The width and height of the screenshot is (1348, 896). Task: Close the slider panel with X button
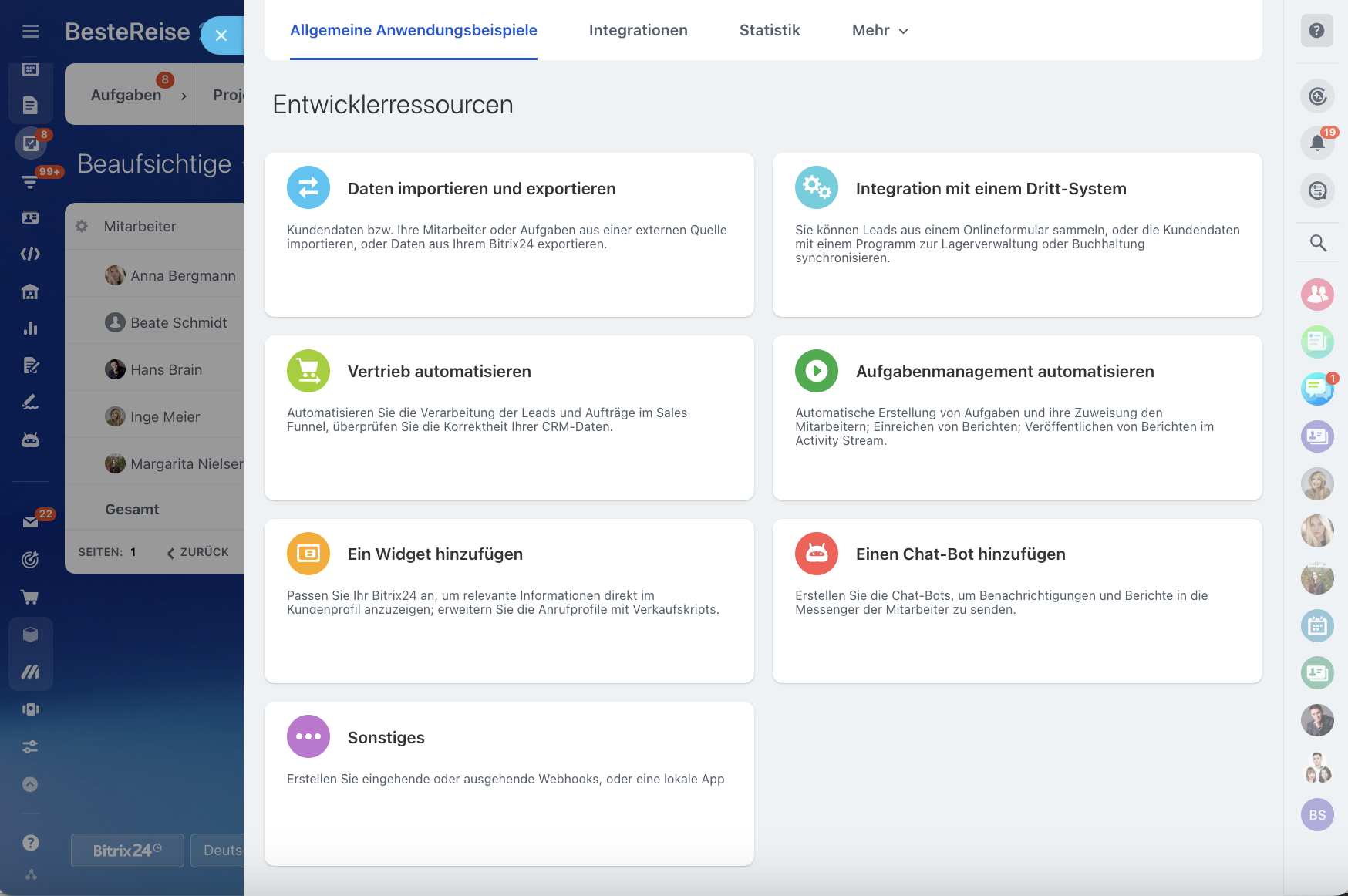tap(221, 35)
